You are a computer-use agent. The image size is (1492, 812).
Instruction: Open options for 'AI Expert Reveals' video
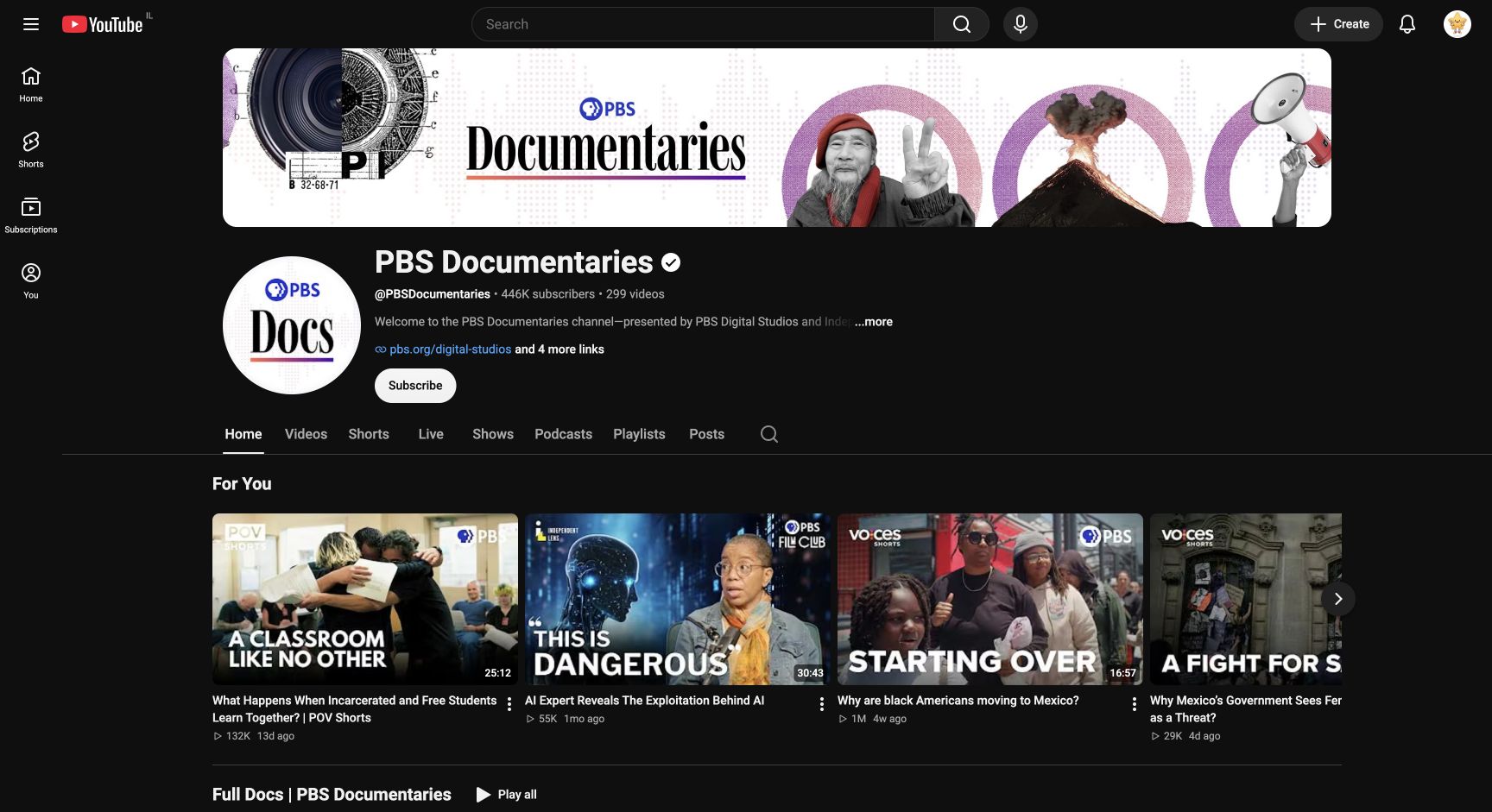pos(821,704)
